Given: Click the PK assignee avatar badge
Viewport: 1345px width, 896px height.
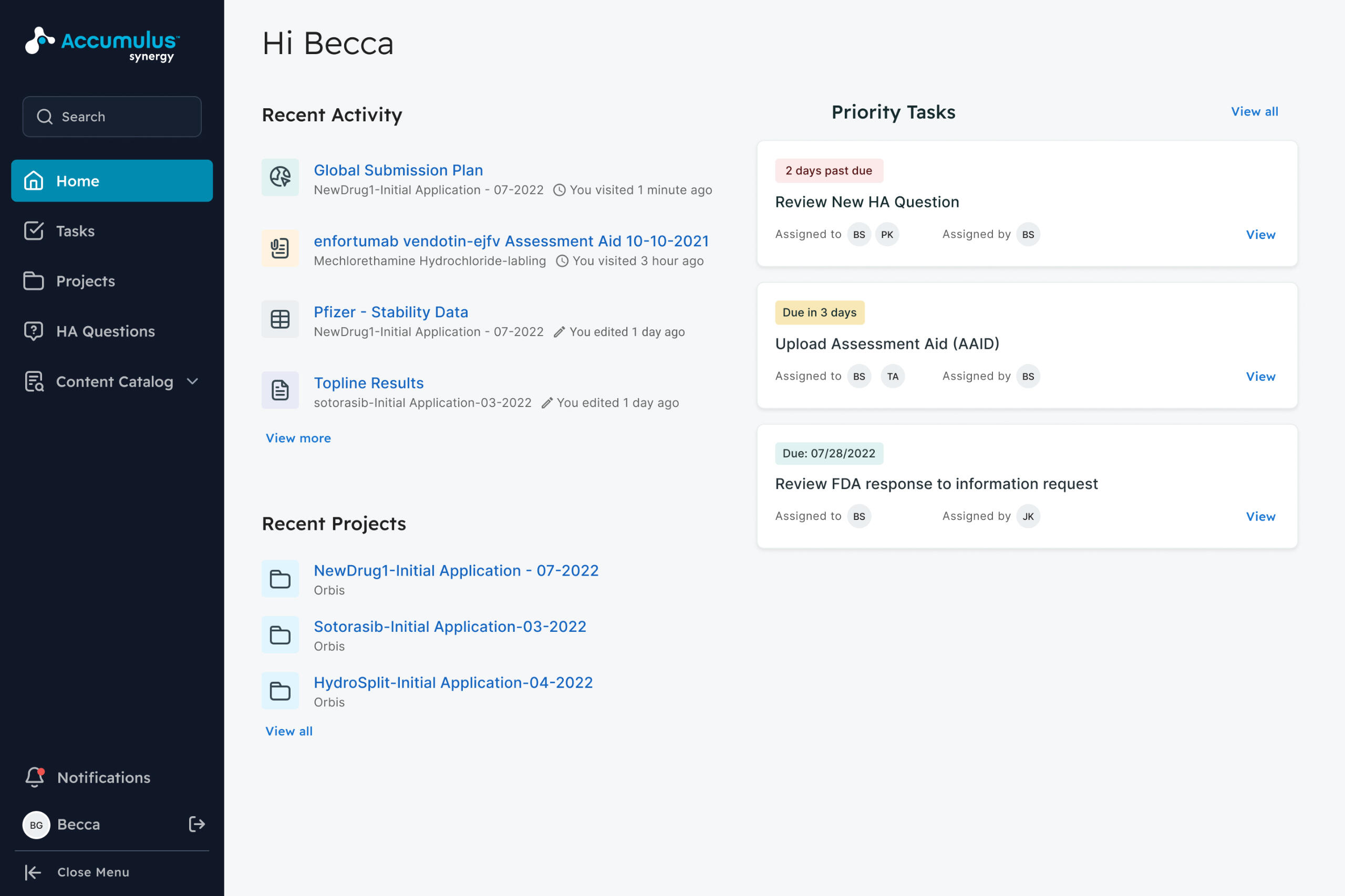Looking at the screenshot, I should pyautogui.click(x=886, y=234).
